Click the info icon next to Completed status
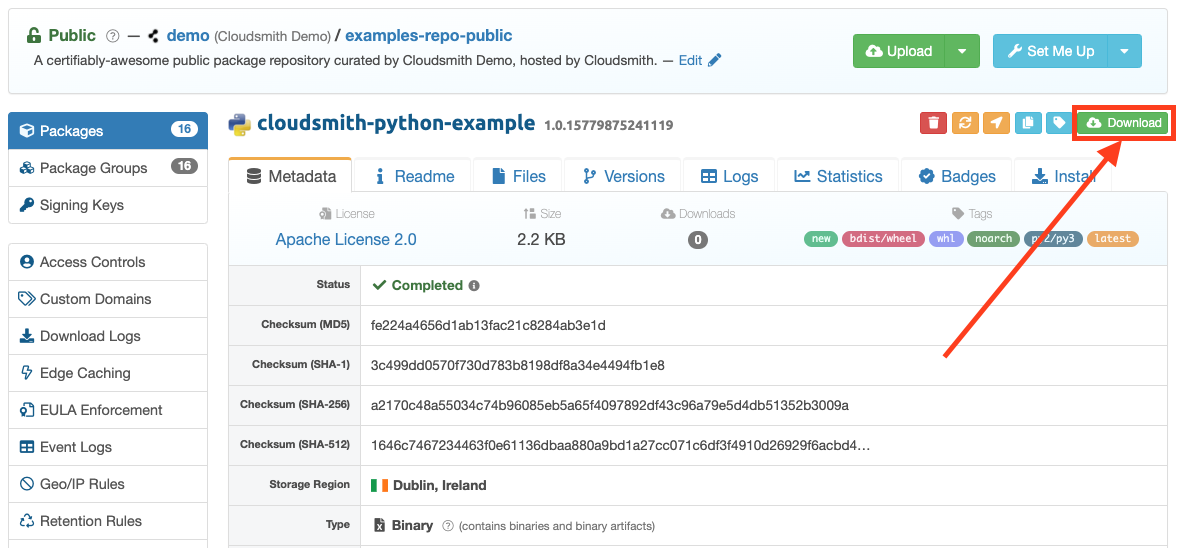 click(x=474, y=286)
